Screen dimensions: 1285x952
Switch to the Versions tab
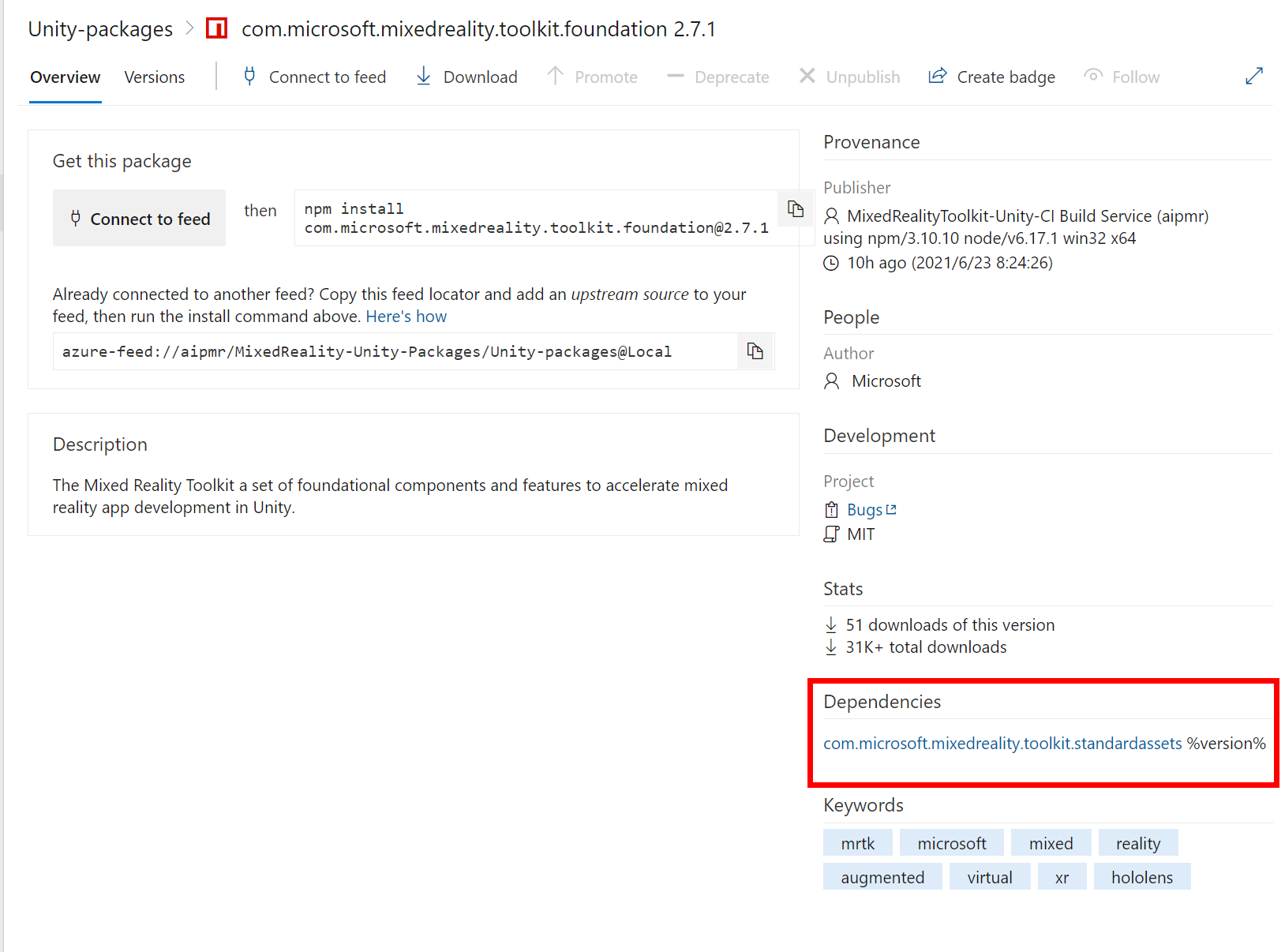click(x=155, y=77)
